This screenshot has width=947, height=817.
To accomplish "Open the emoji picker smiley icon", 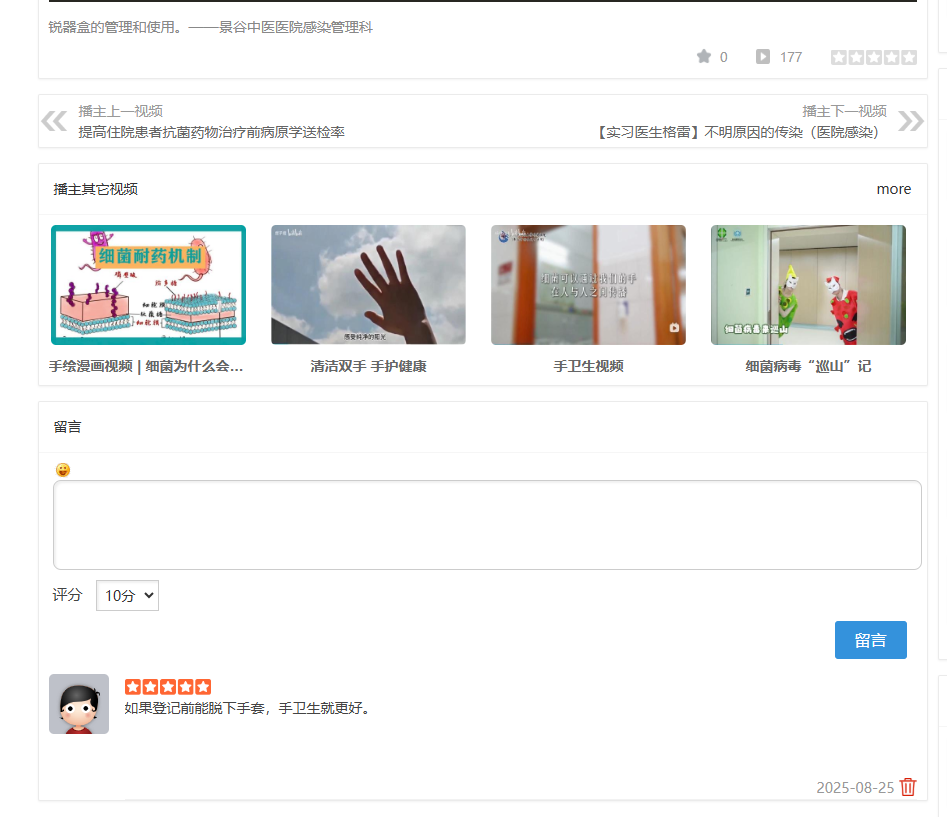I will (63, 468).
